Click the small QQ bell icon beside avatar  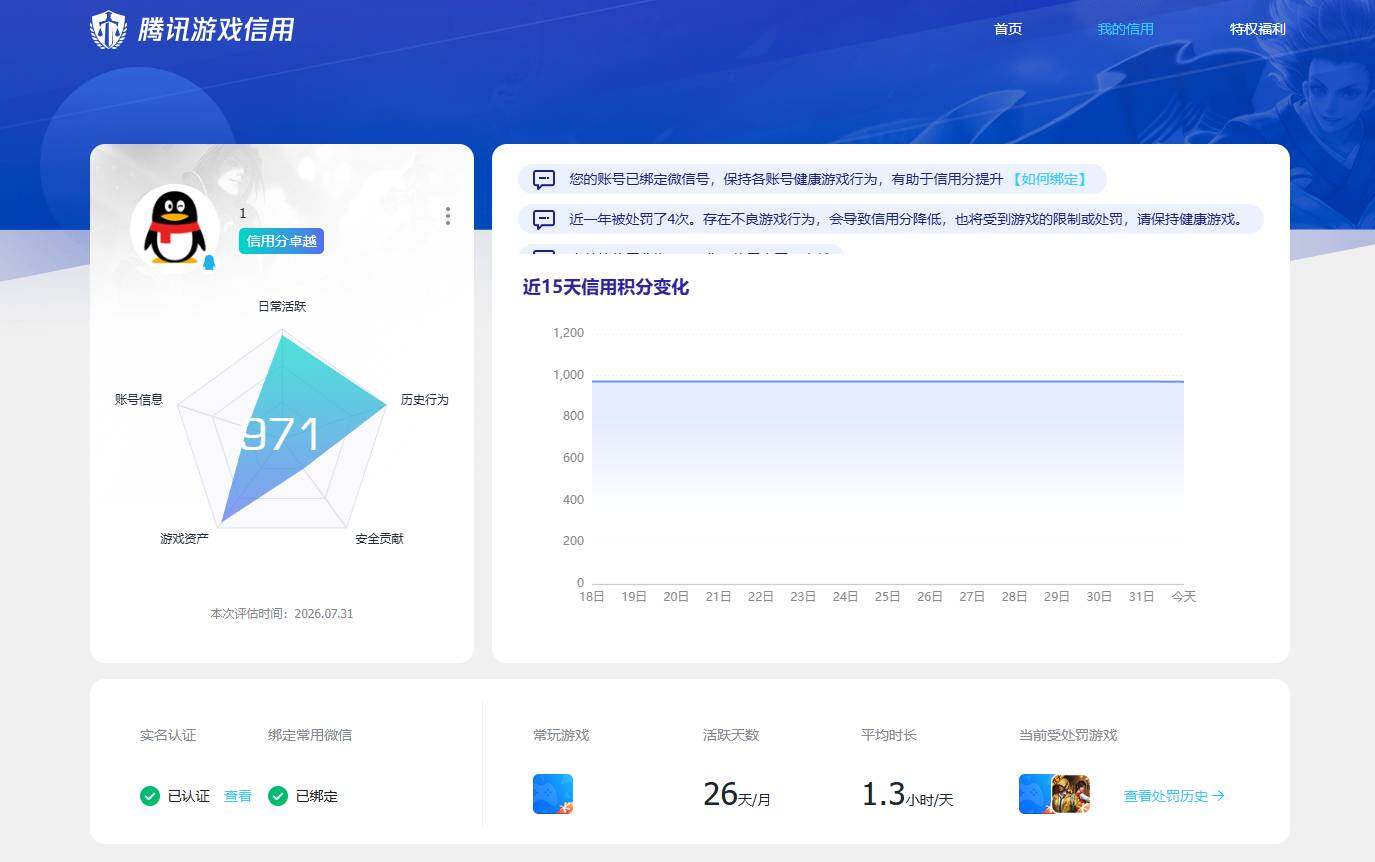tap(209, 262)
